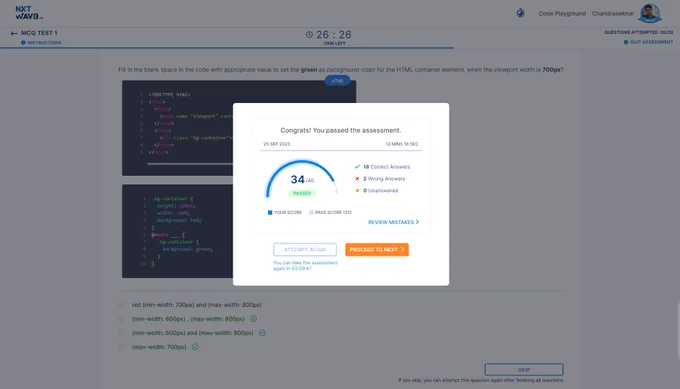This screenshot has height=389, width=680.
Task: Click the horizontal scrollbar in the HTML code block
Action: (x=190, y=164)
